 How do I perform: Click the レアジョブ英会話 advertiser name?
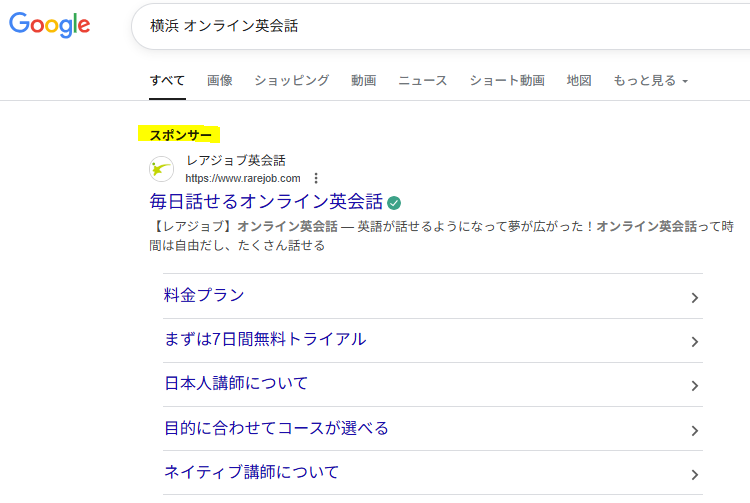[236, 161]
